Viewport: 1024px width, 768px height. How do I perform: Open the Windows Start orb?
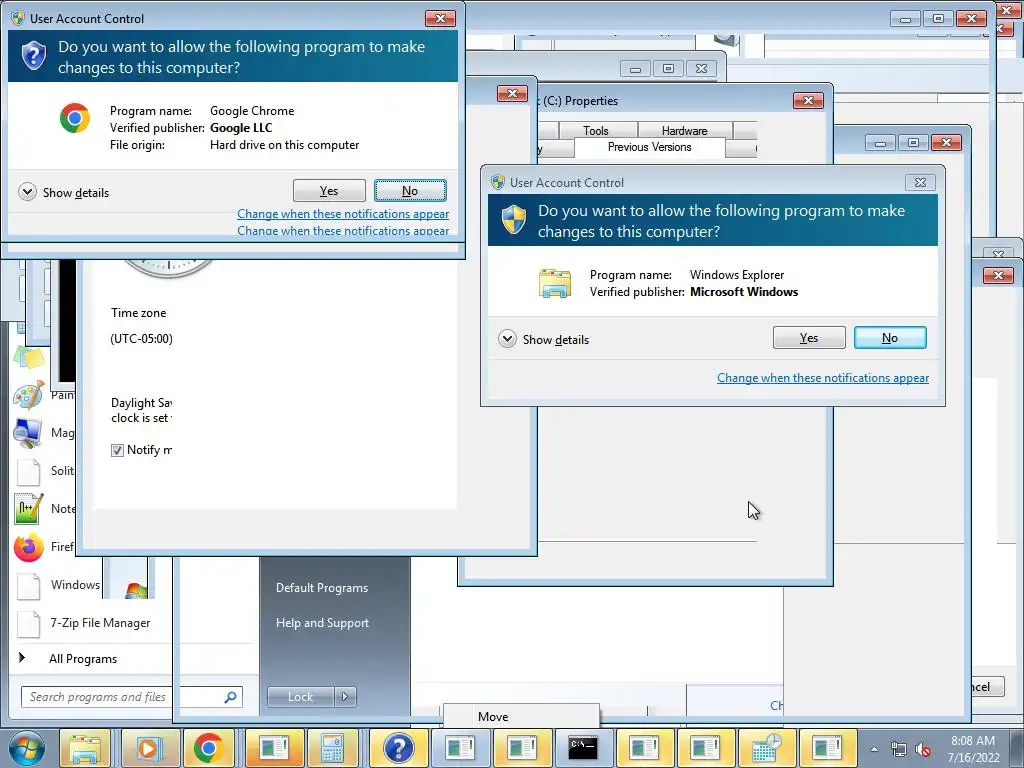[x=27, y=748]
